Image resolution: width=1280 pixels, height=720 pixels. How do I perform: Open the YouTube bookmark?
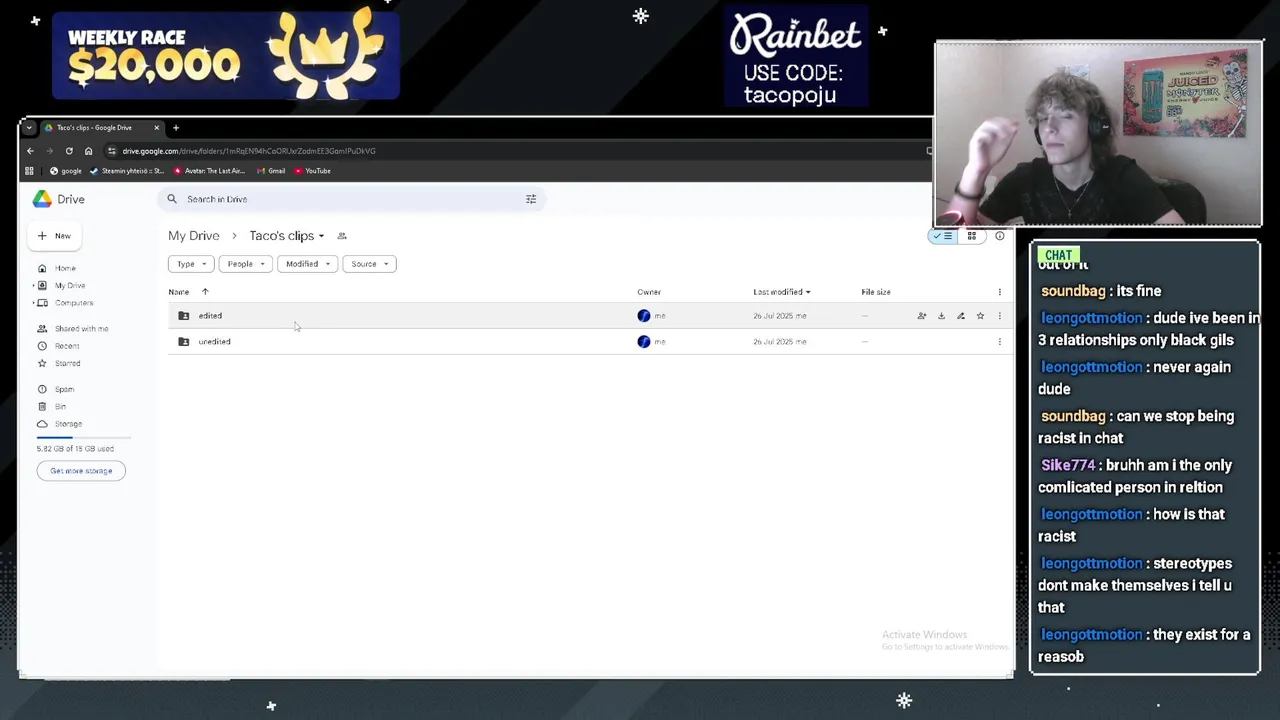pyautogui.click(x=313, y=171)
